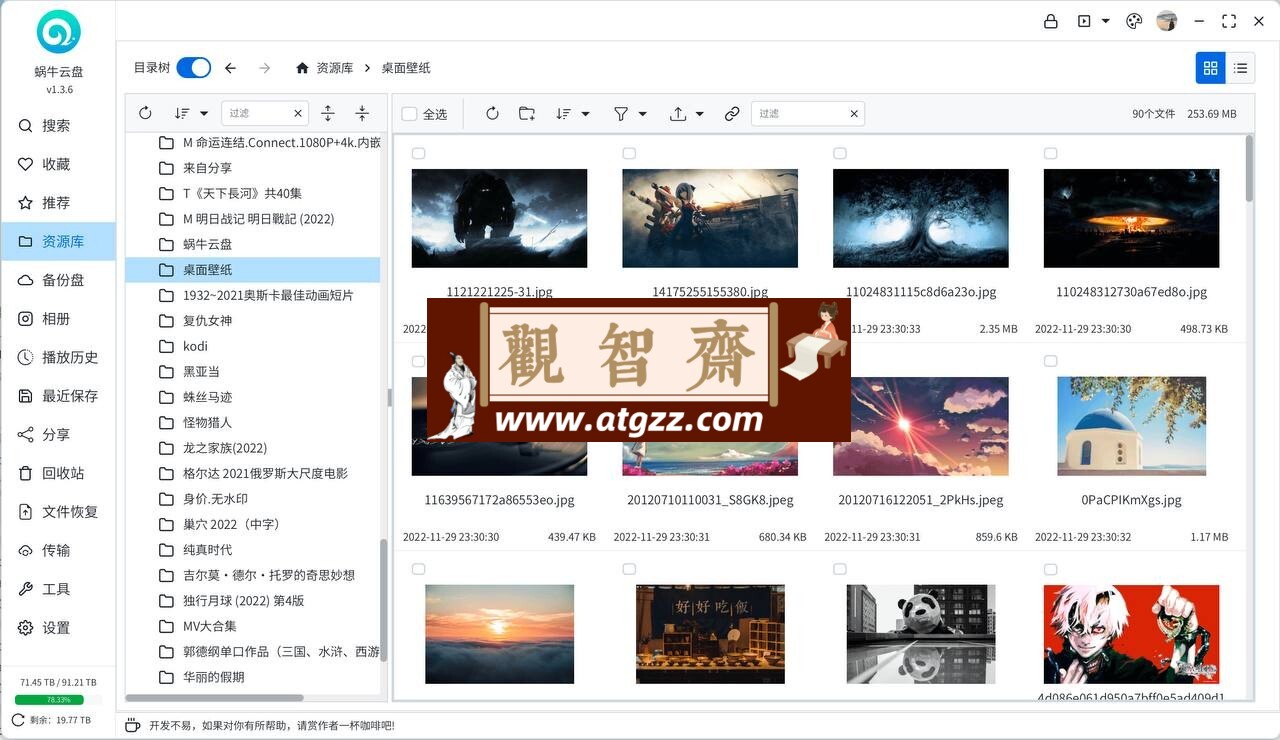Screen dimensions: 1280x740
Task: Open the user avatar in the title bar
Action: click(1166, 21)
